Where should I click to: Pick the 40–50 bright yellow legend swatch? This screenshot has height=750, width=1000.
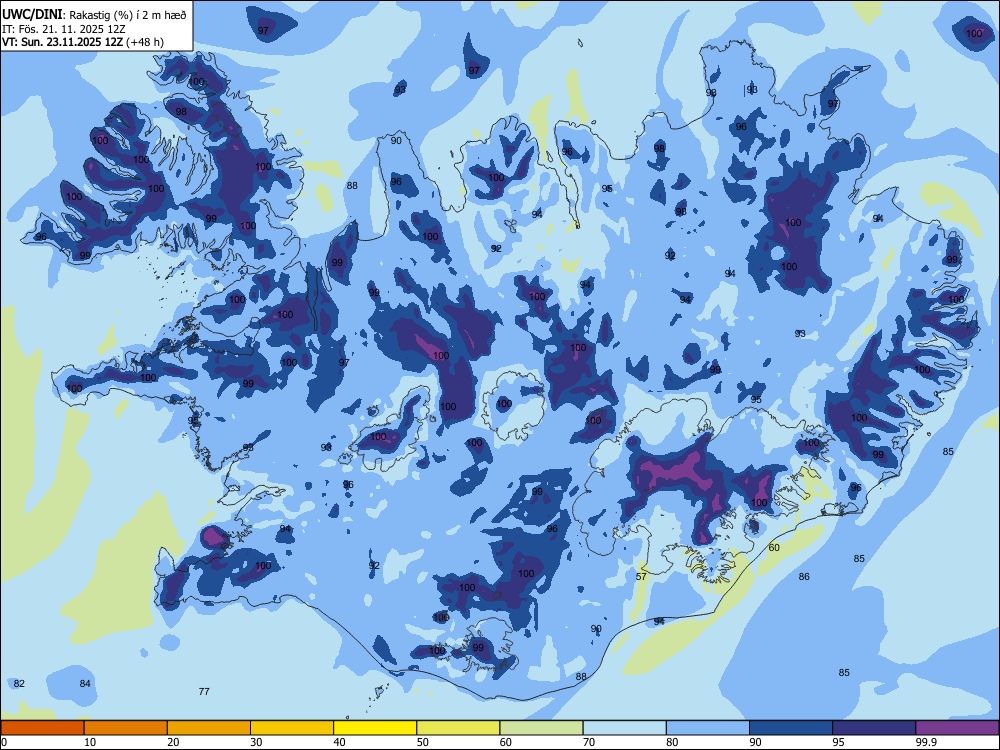tap(375, 728)
